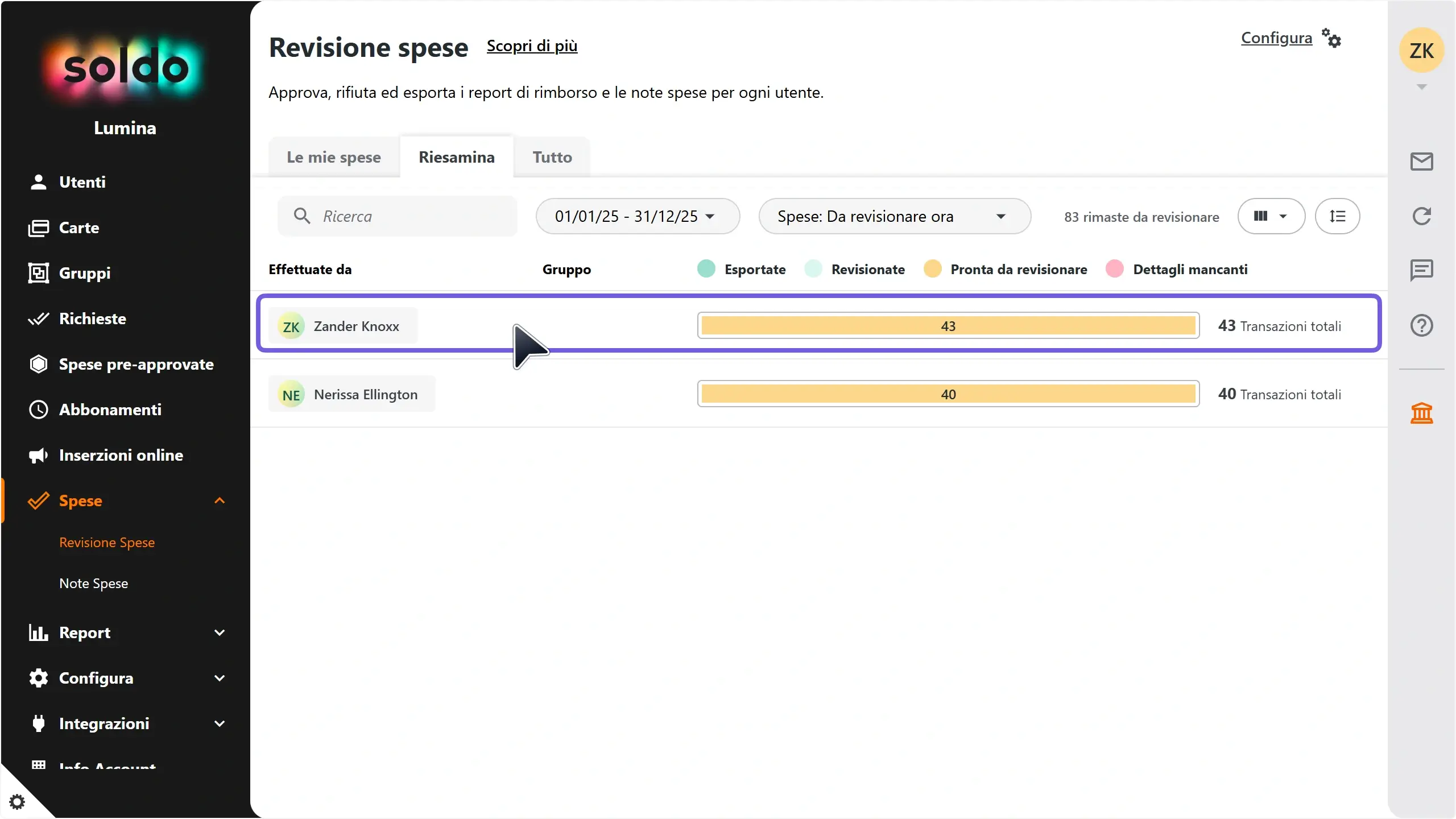Open the bottom-left corner settings gear
This screenshot has width=1456, height=819.
[17, 802]
